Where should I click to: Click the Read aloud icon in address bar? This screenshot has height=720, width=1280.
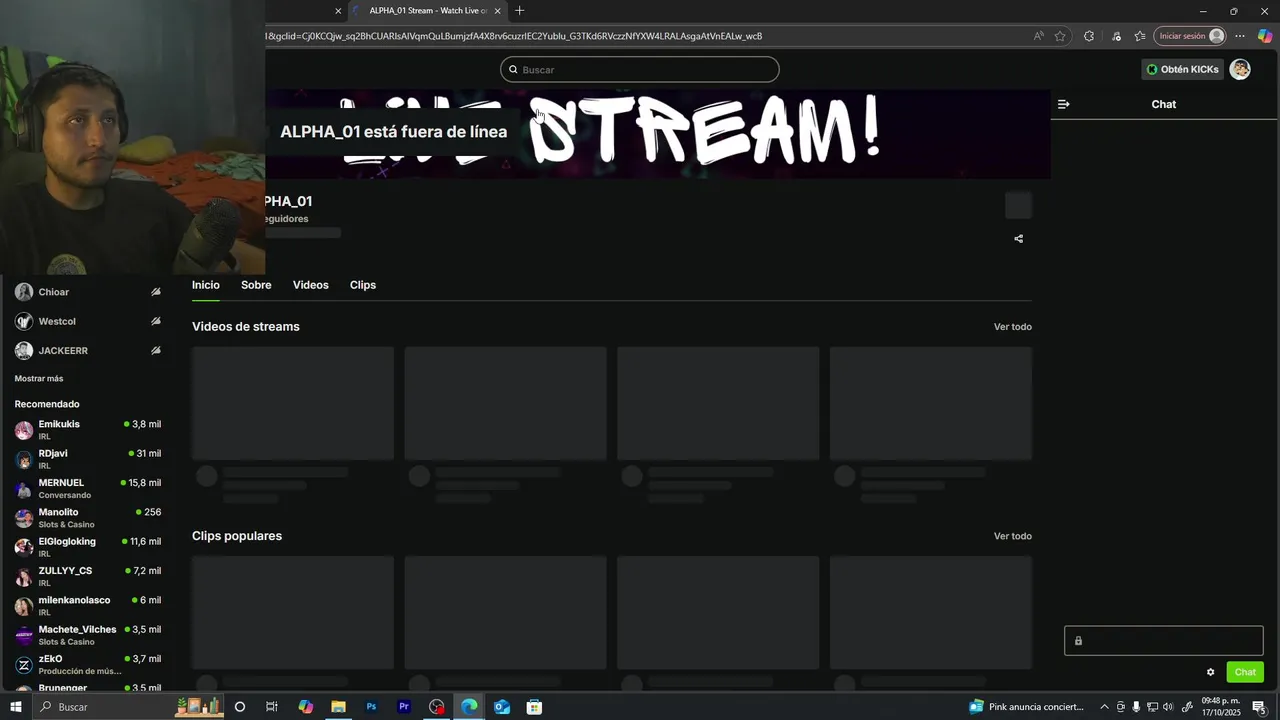(1039, 36)
